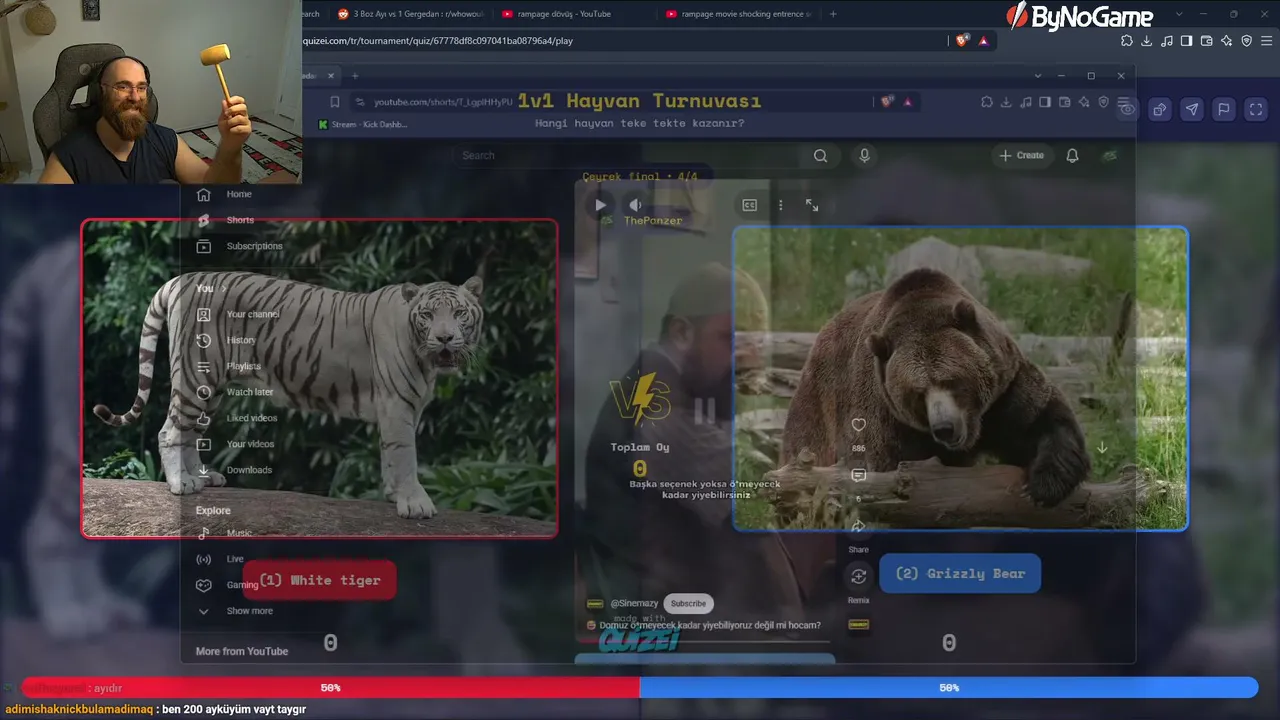
Task: Share the YouTube short
Action: [858, 526]
